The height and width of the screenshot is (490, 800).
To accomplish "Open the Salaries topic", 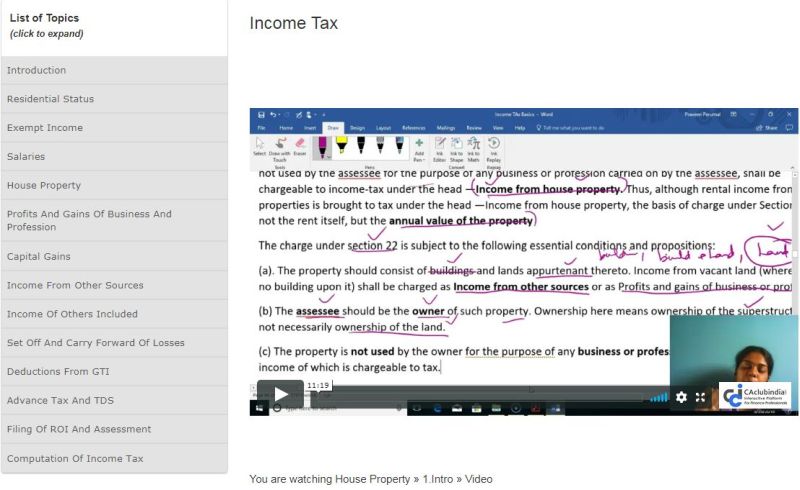I will (x=26, y=157).
